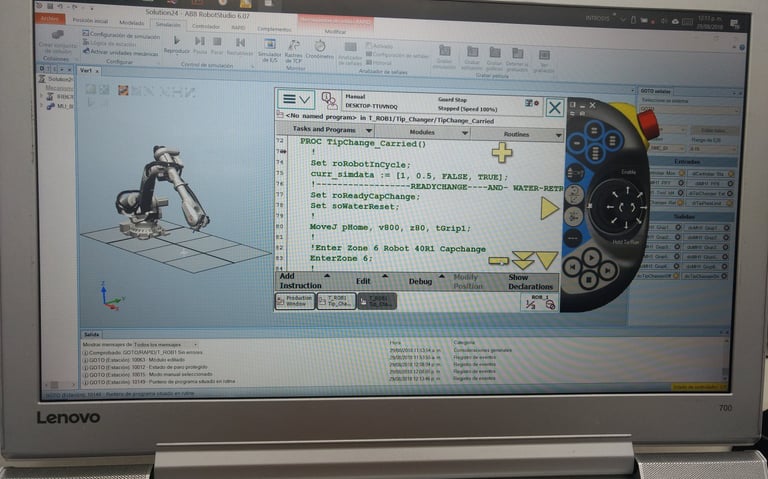This screenshot has width=768, height=479.
Task: Select the Ver1 view tab
Action: pyautogui.click(x=86, y=71)
